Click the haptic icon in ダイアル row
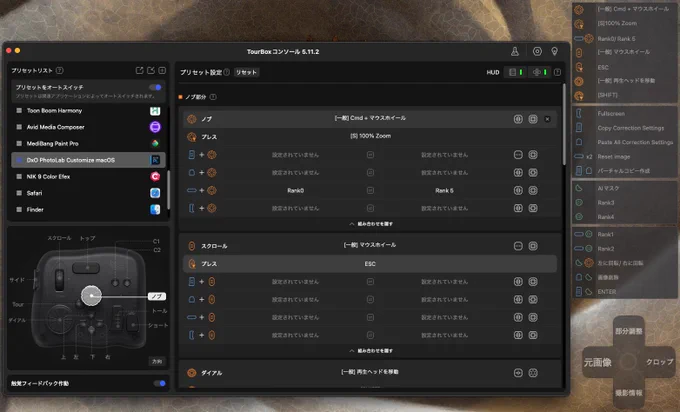 point(518,373)
